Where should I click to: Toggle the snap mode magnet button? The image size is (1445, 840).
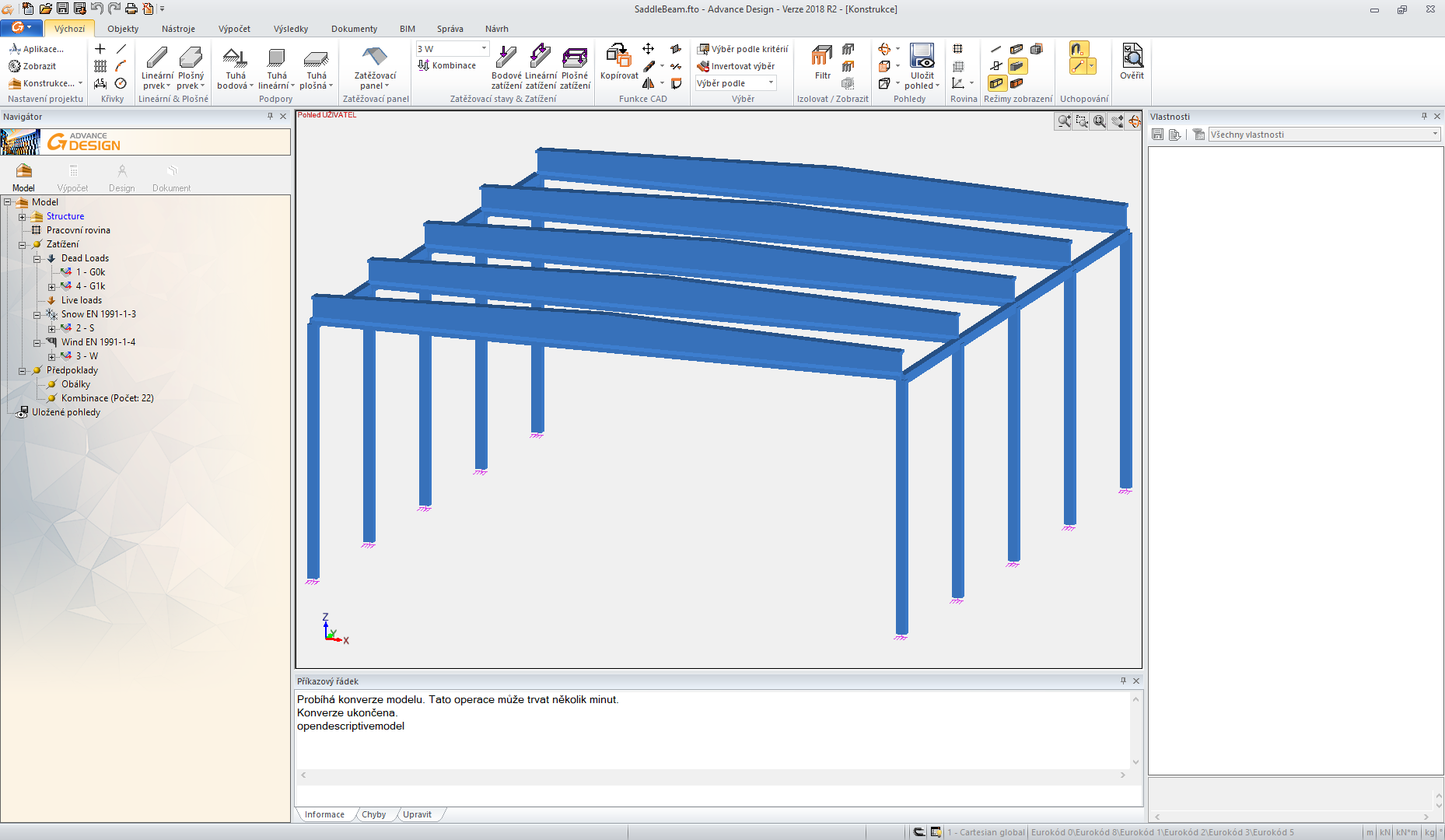click(1078, 49)
